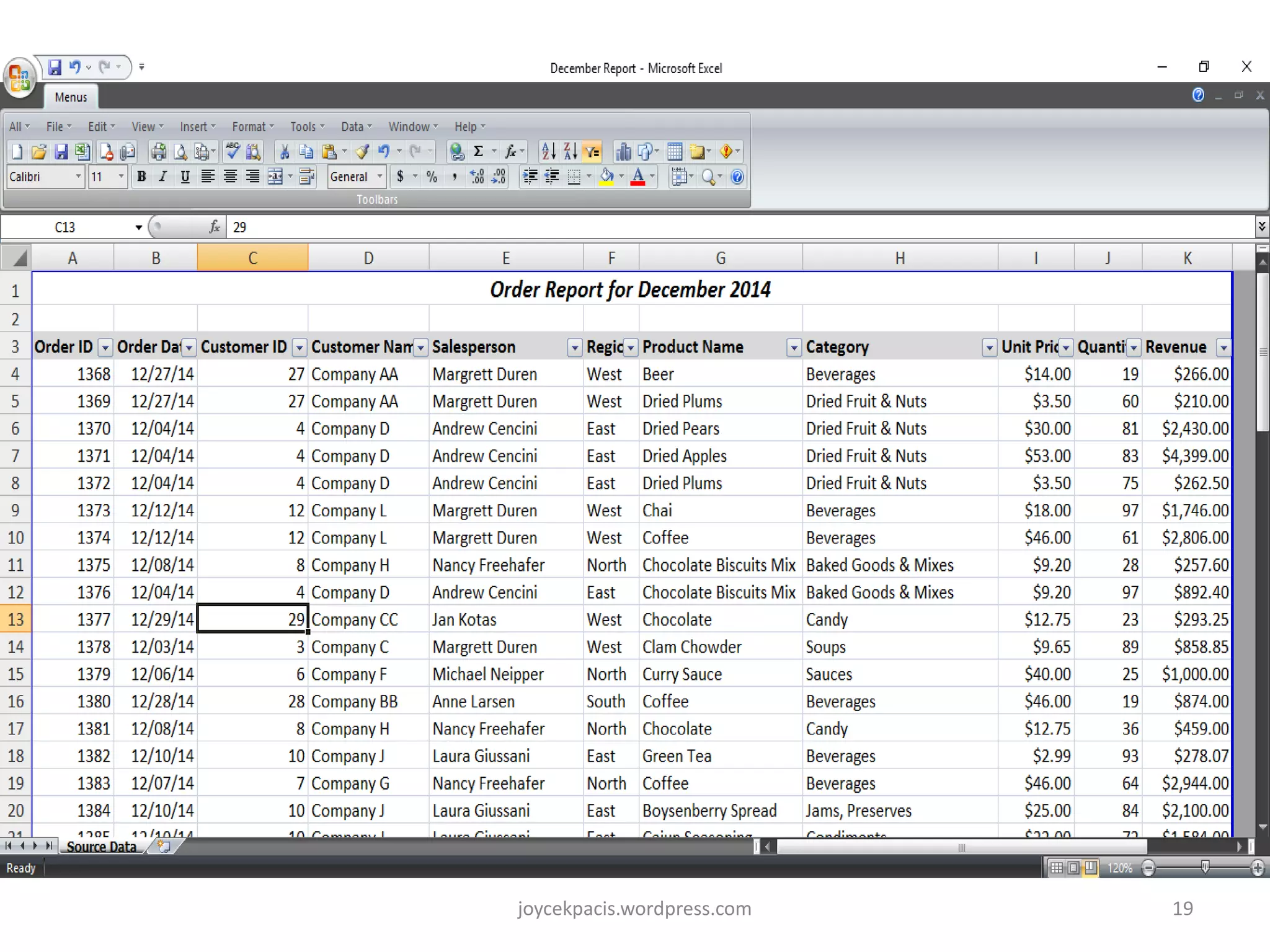Click the AutoSum sigma icon
The width and height of the screenshot is (1270, 952).
[x=478, y=151]
